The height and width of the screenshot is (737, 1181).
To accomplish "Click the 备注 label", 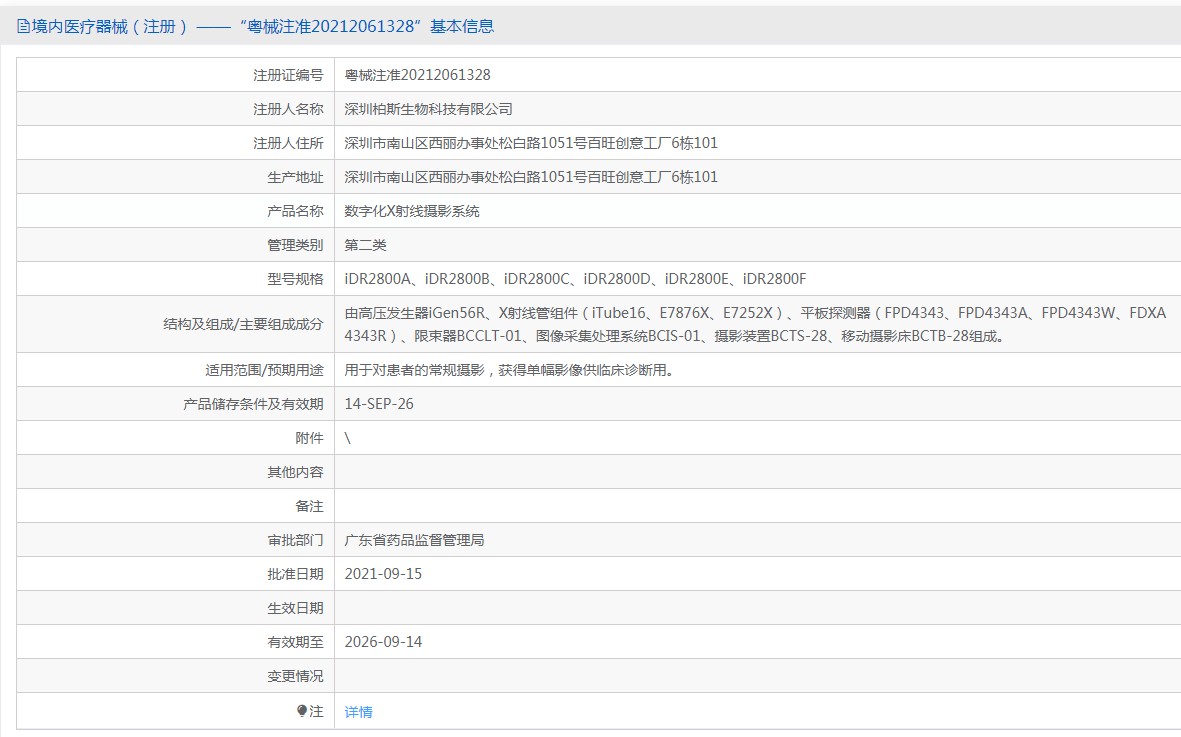I will [x=309, y=506].
